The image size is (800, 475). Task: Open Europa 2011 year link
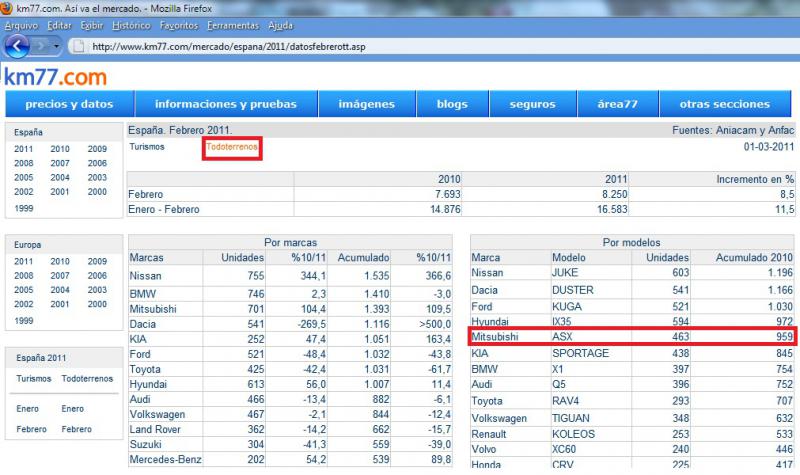pos(23,261)
